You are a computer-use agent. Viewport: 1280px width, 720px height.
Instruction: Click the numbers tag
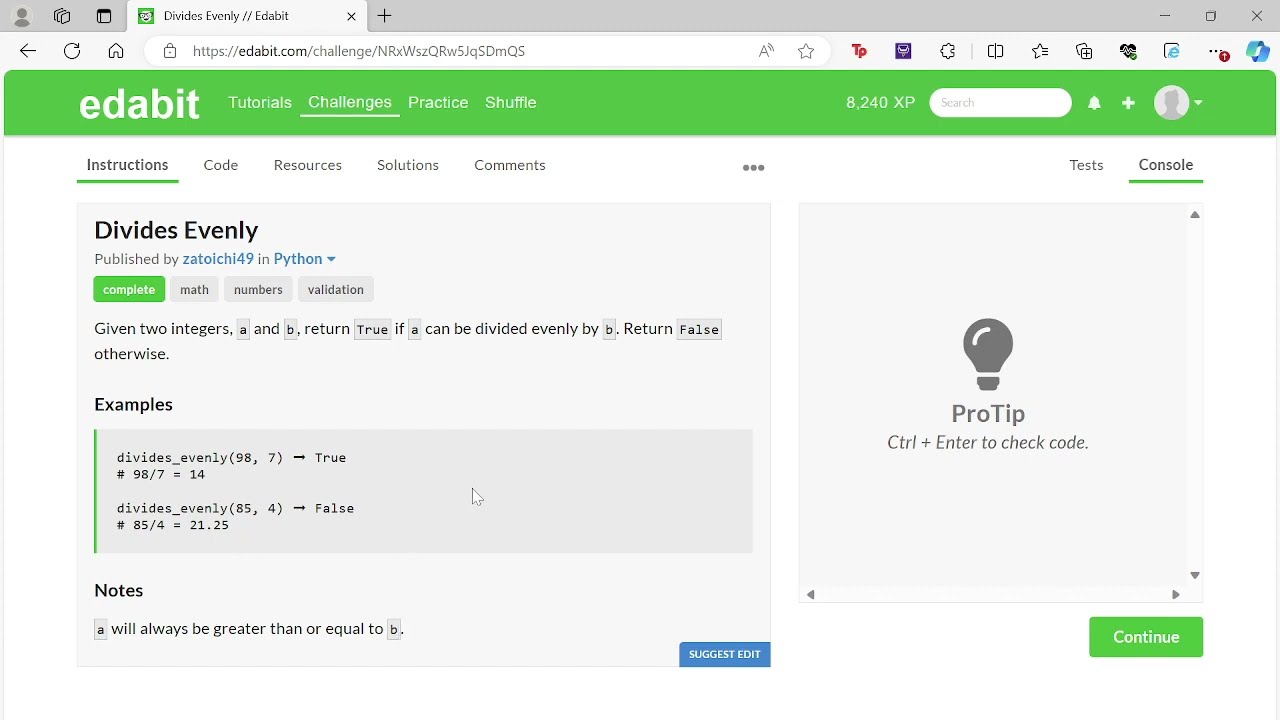258,290
